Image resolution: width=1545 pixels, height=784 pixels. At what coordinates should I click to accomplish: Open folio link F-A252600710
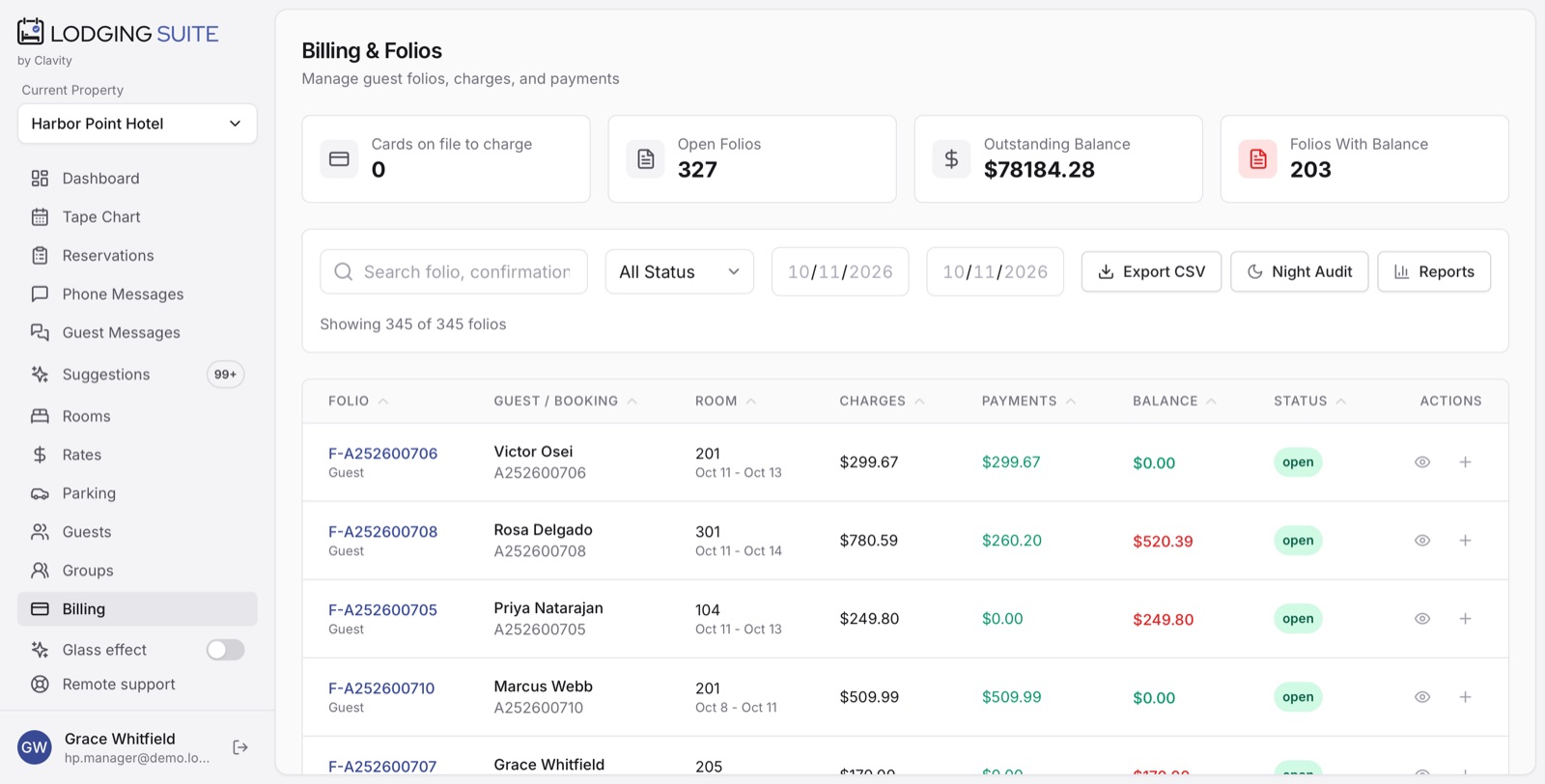click(381, 688)
